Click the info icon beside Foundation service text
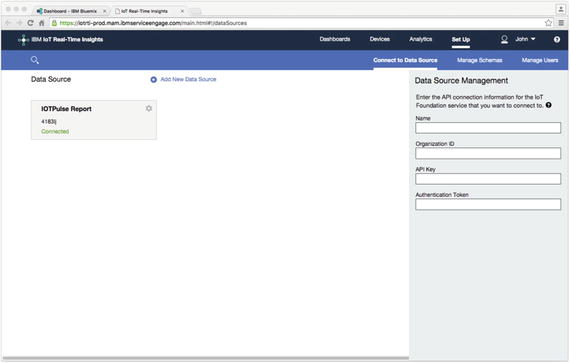Viewport: 570px width, 363px height. click(549, 105)
